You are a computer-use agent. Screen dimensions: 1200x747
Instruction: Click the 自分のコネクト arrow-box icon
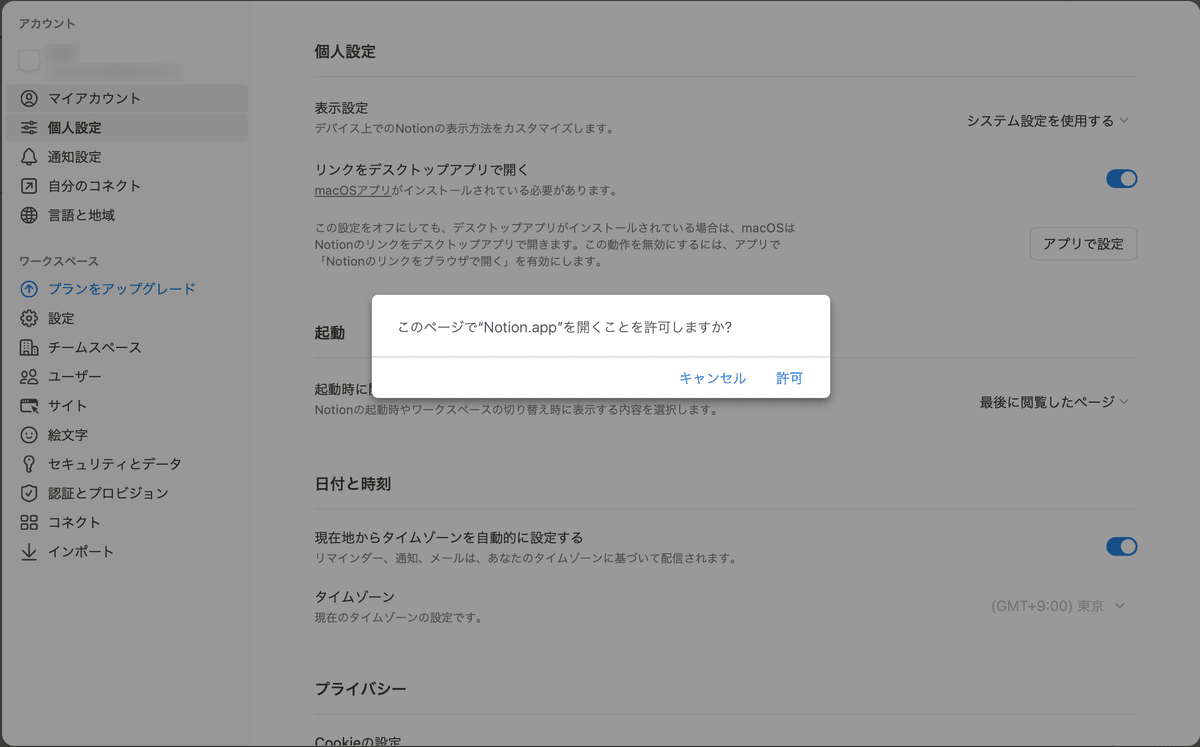(x=29, y=185)
